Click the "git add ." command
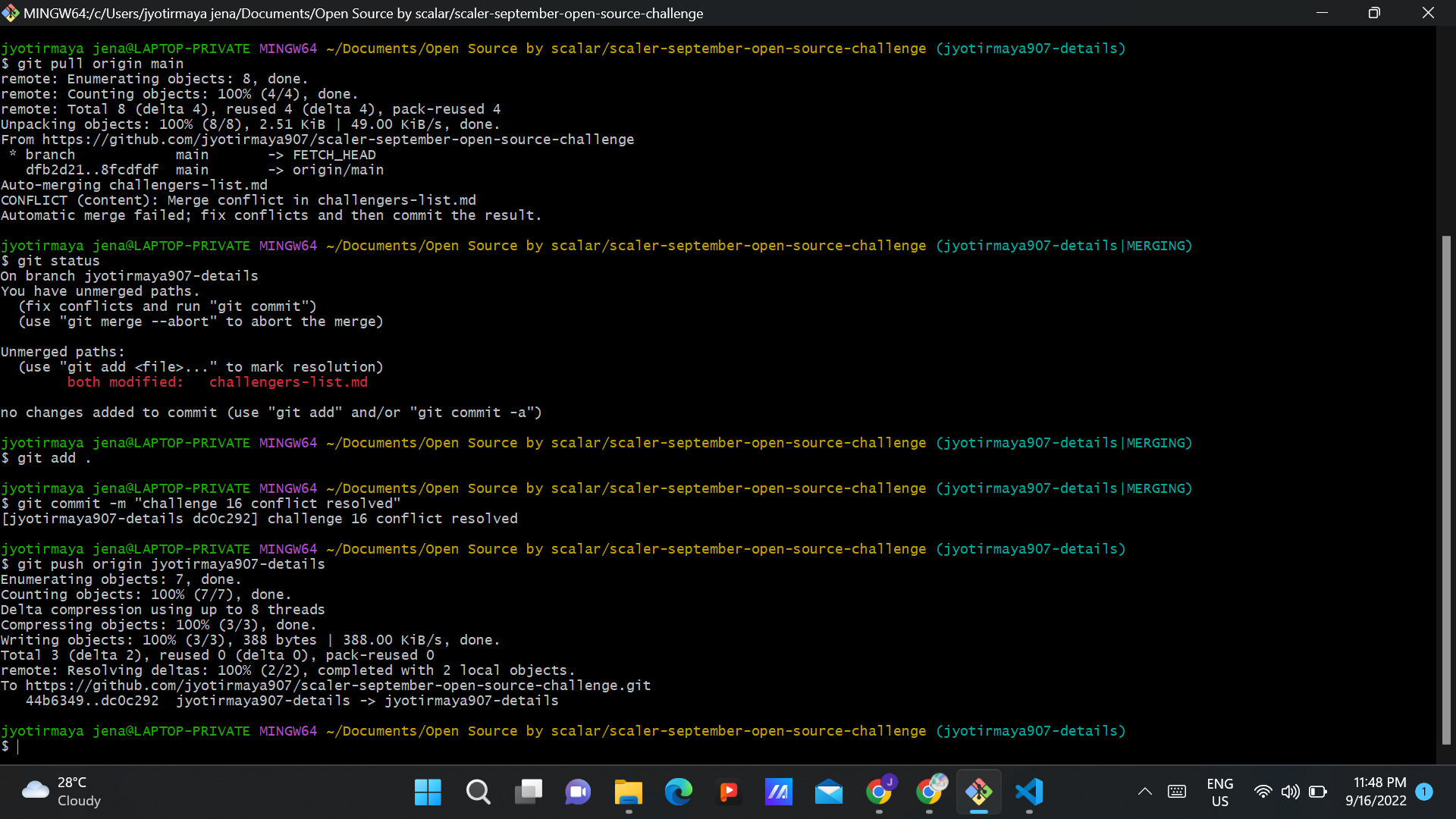 click(55, 458)
